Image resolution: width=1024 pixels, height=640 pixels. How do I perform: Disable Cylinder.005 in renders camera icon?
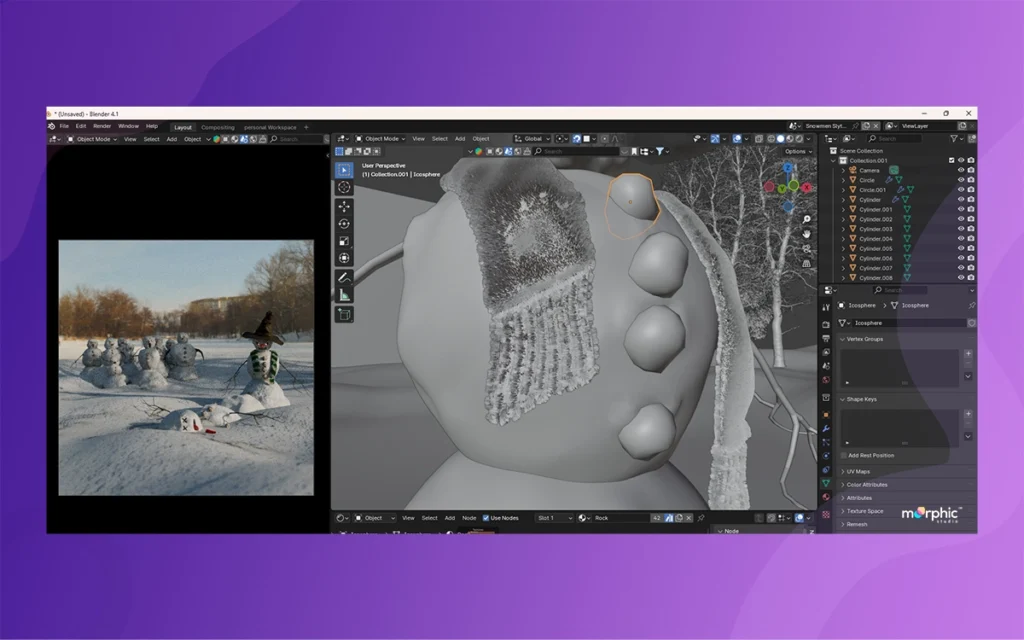pos(971,248)
